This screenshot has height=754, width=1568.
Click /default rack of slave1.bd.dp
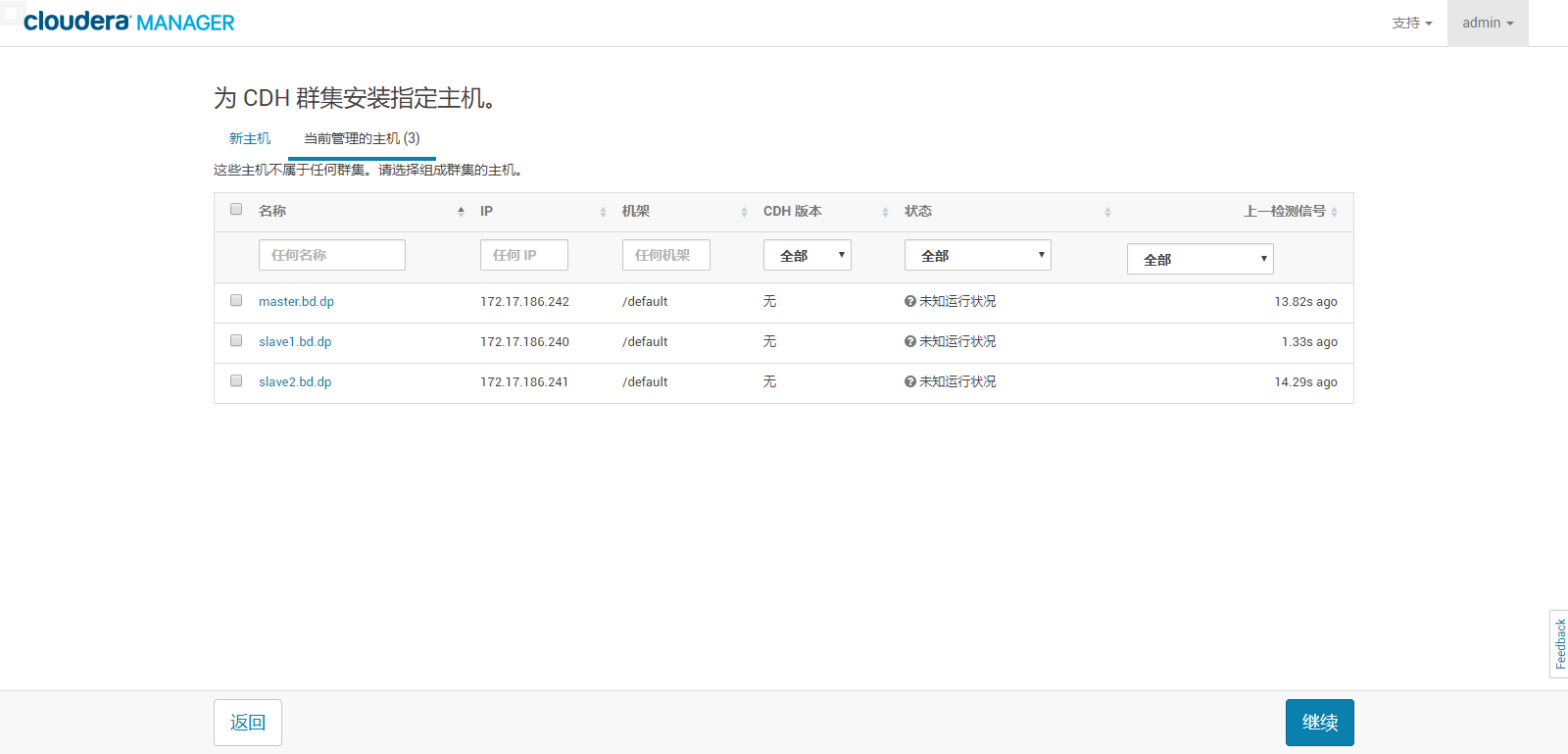coord(645,341)
